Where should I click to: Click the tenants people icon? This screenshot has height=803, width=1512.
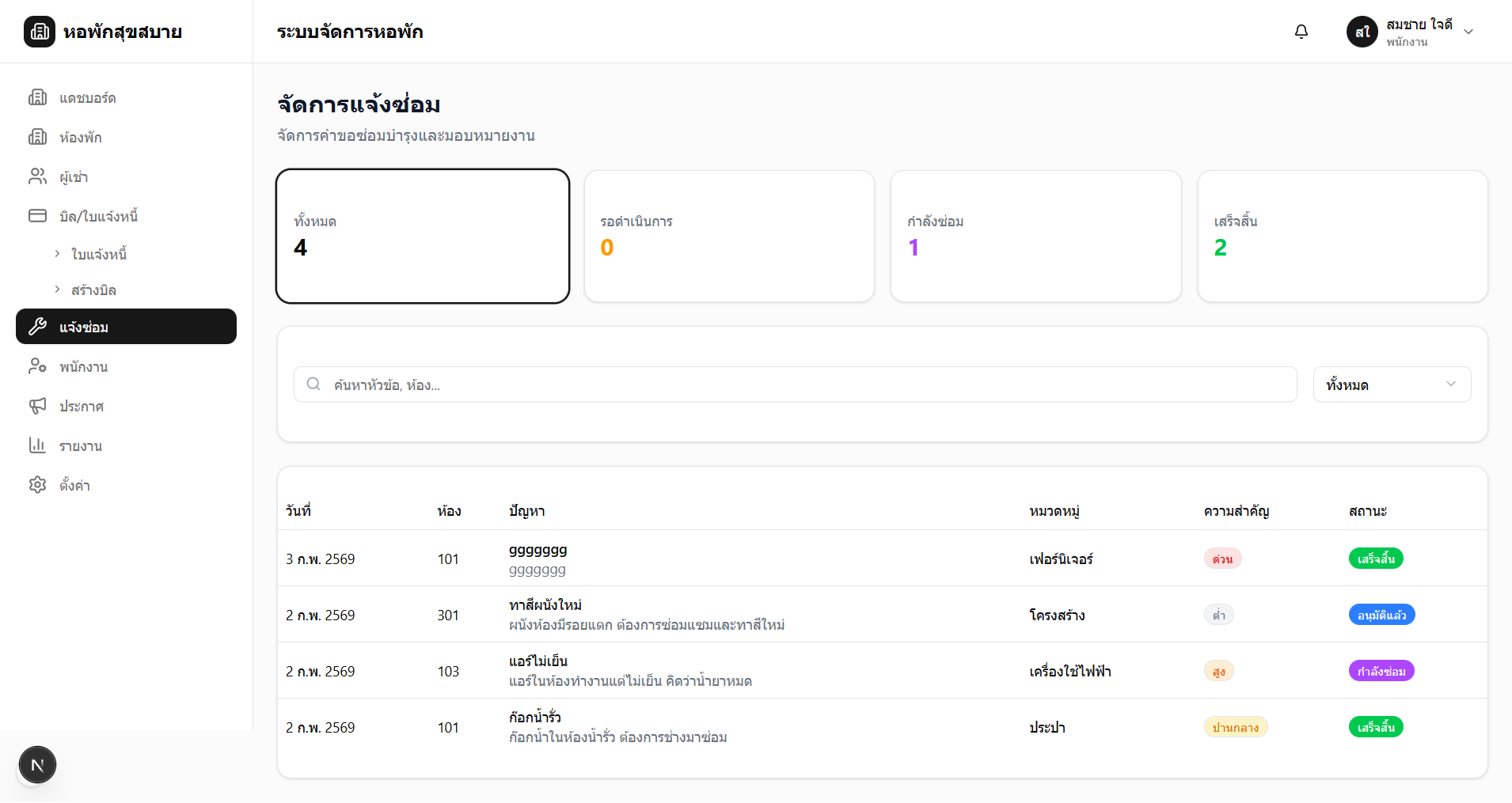click(x=37, y=176)
